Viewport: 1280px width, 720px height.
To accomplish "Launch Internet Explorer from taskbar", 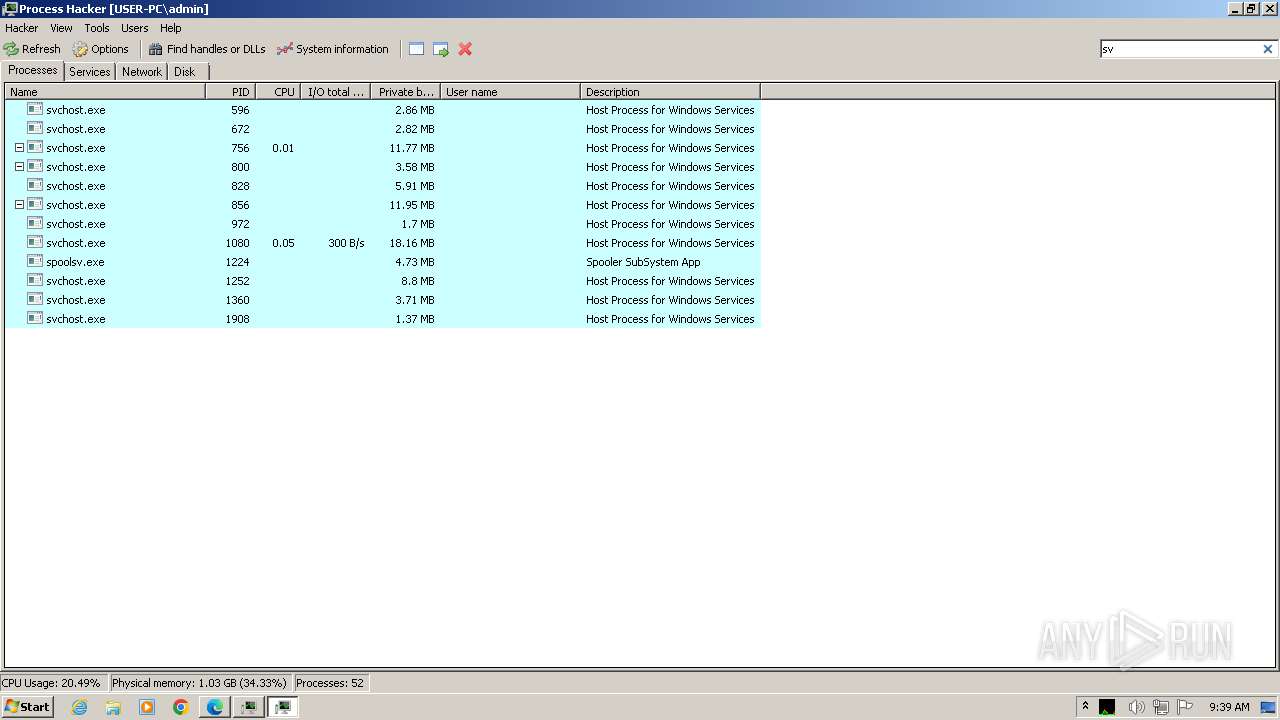I will point(80,707).
